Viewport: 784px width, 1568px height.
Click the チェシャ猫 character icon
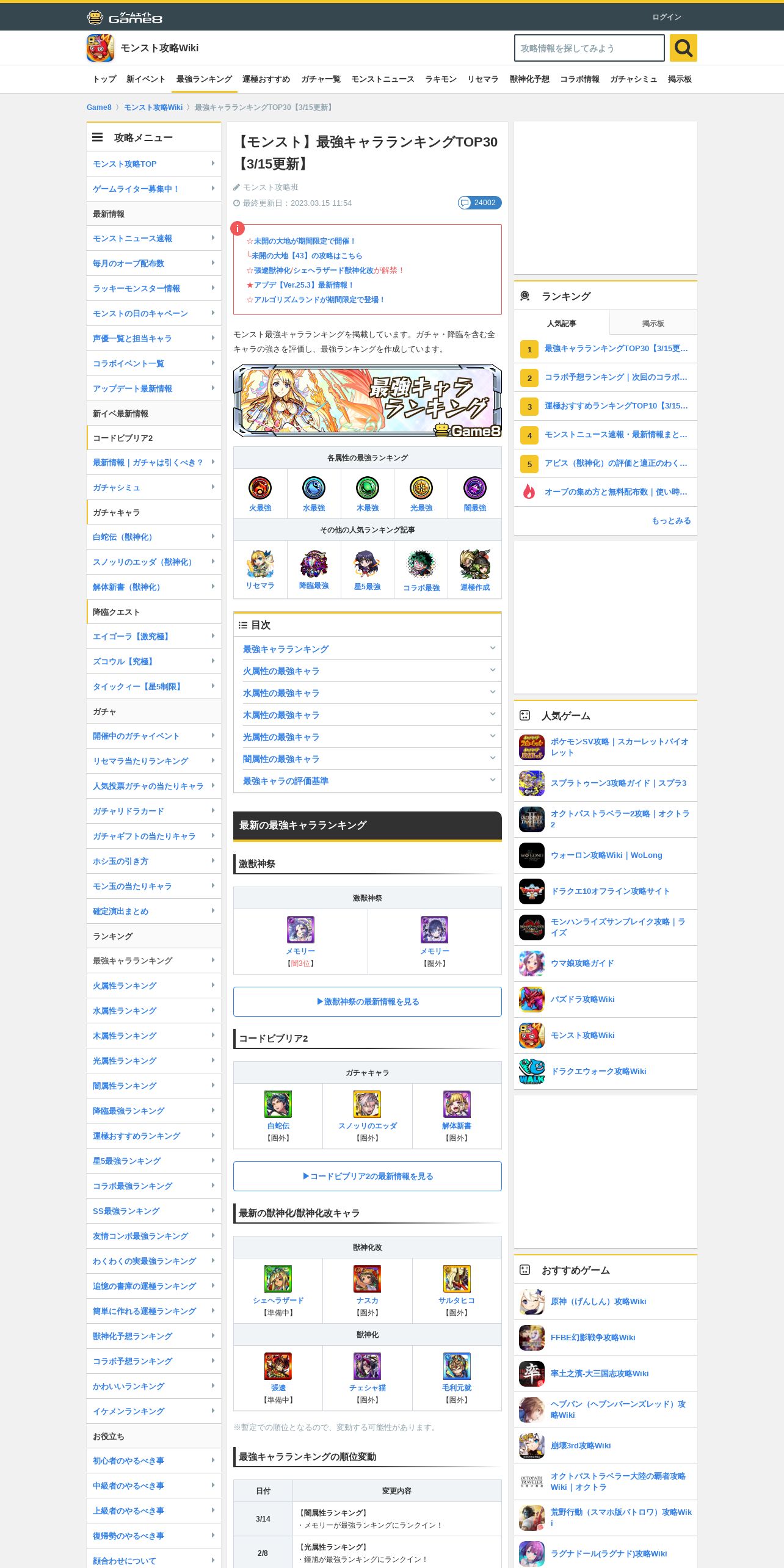368,1366
